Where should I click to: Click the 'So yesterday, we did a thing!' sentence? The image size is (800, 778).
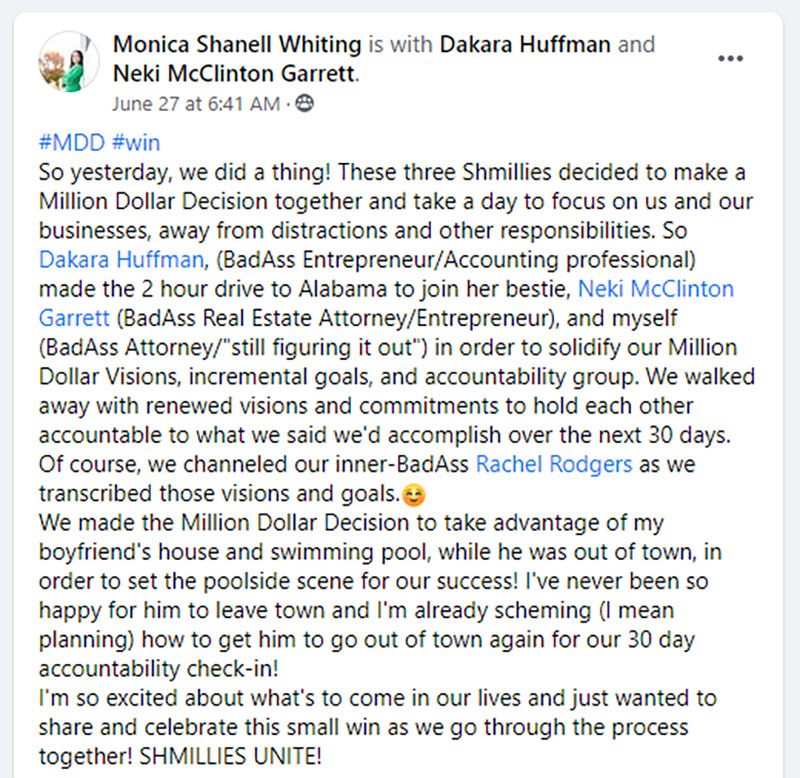tap(167, 175)
